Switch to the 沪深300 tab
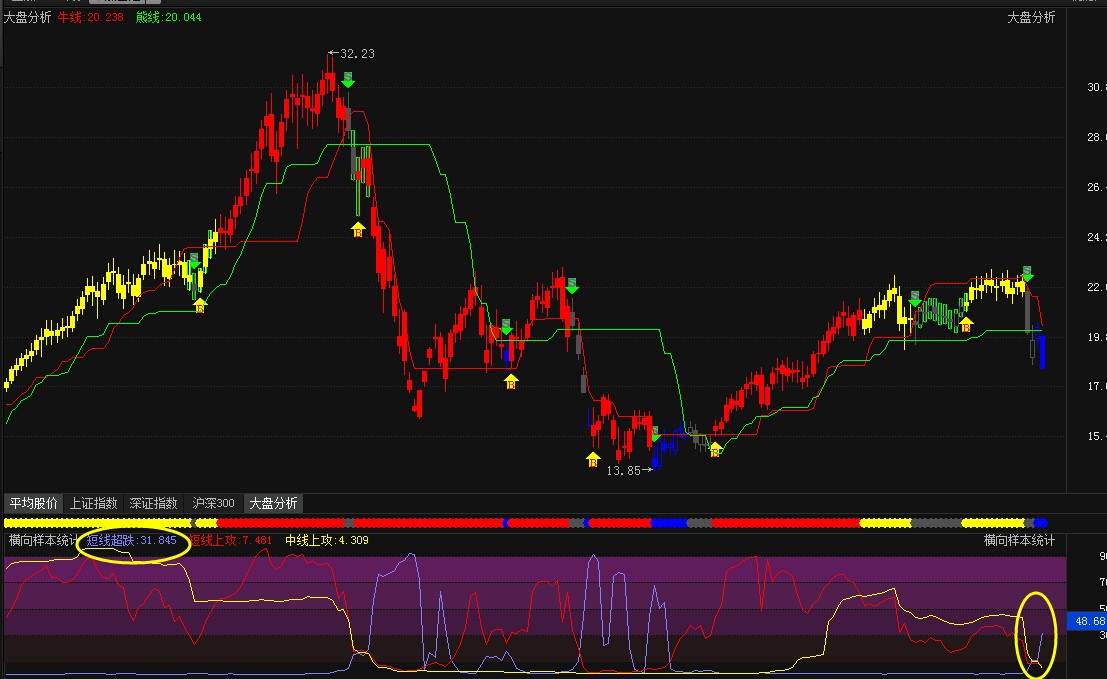Screen dimensions: 1107x679 coord(213,503)
